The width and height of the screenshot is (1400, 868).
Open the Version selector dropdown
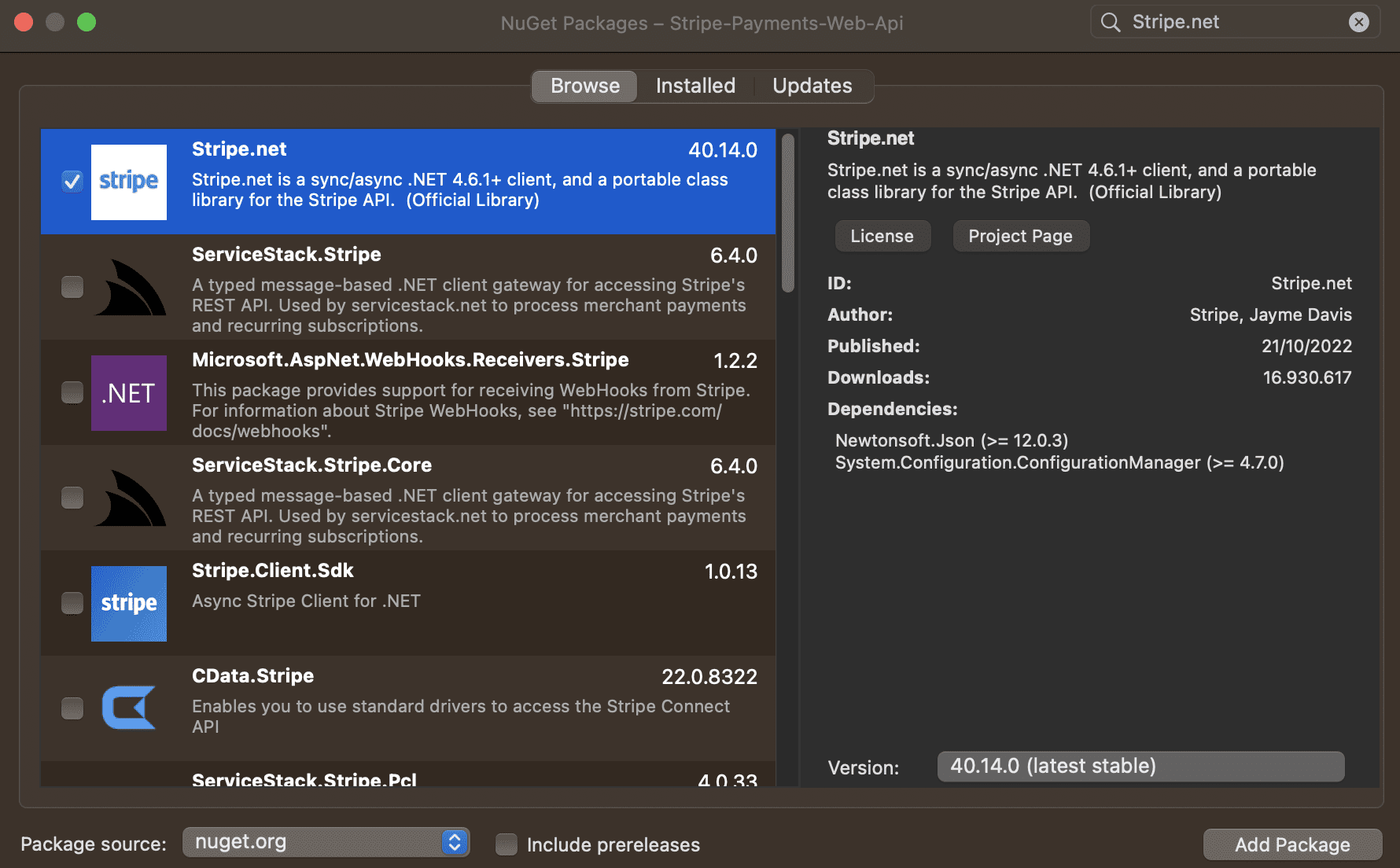coord(1140,767)
